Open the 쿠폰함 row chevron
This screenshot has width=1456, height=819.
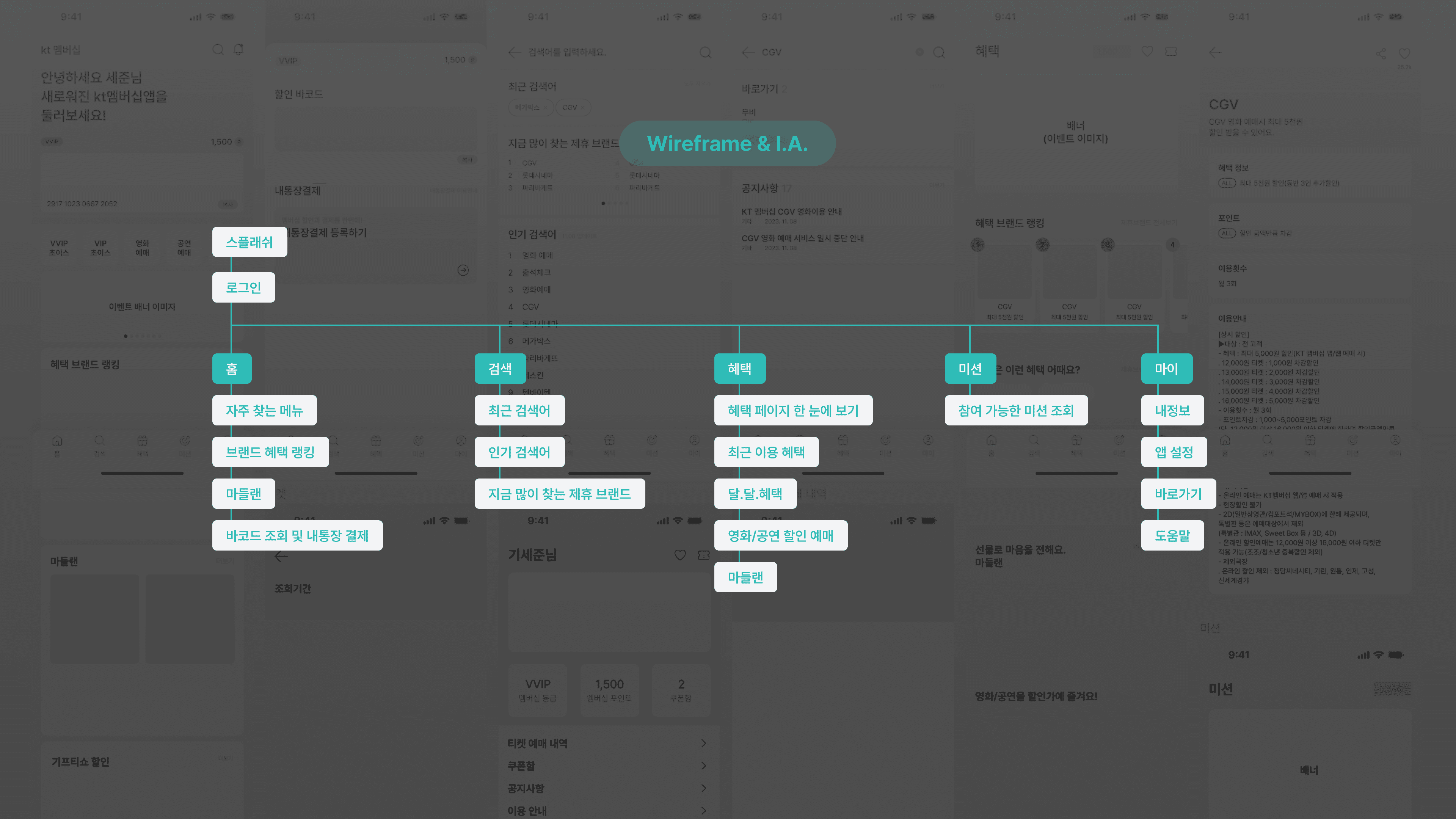point(704,766)
